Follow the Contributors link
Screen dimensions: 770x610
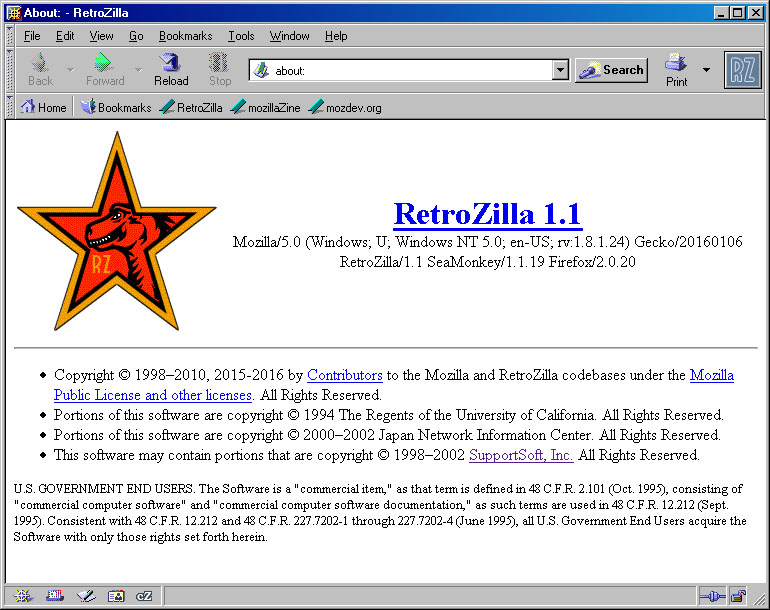[344, 375]
